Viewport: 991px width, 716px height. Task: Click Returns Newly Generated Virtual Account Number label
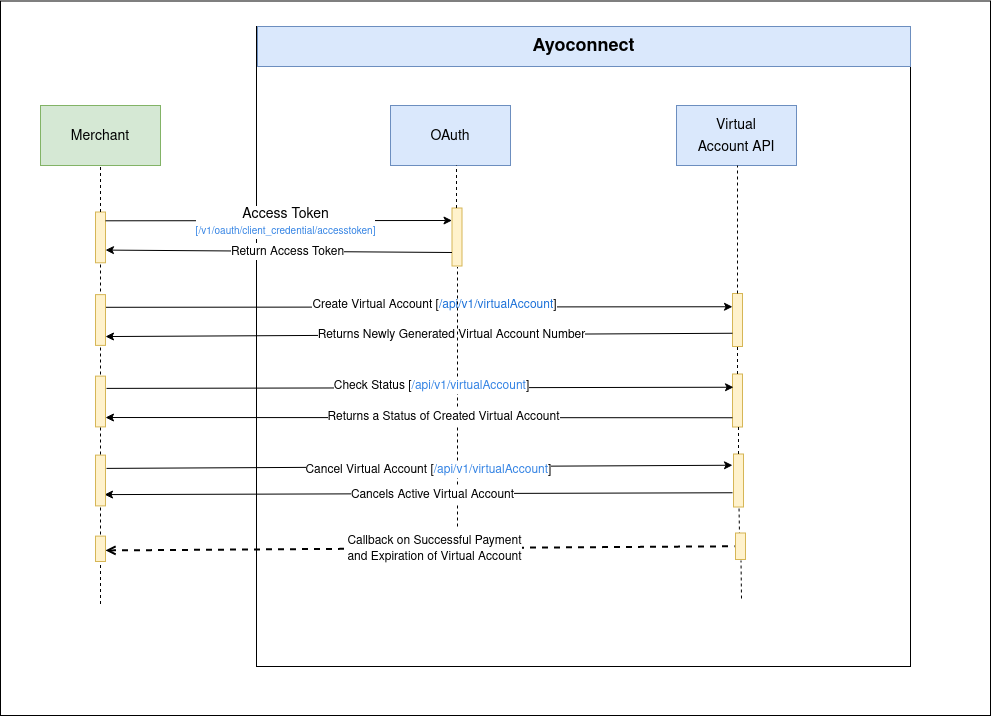pos(451,334)
